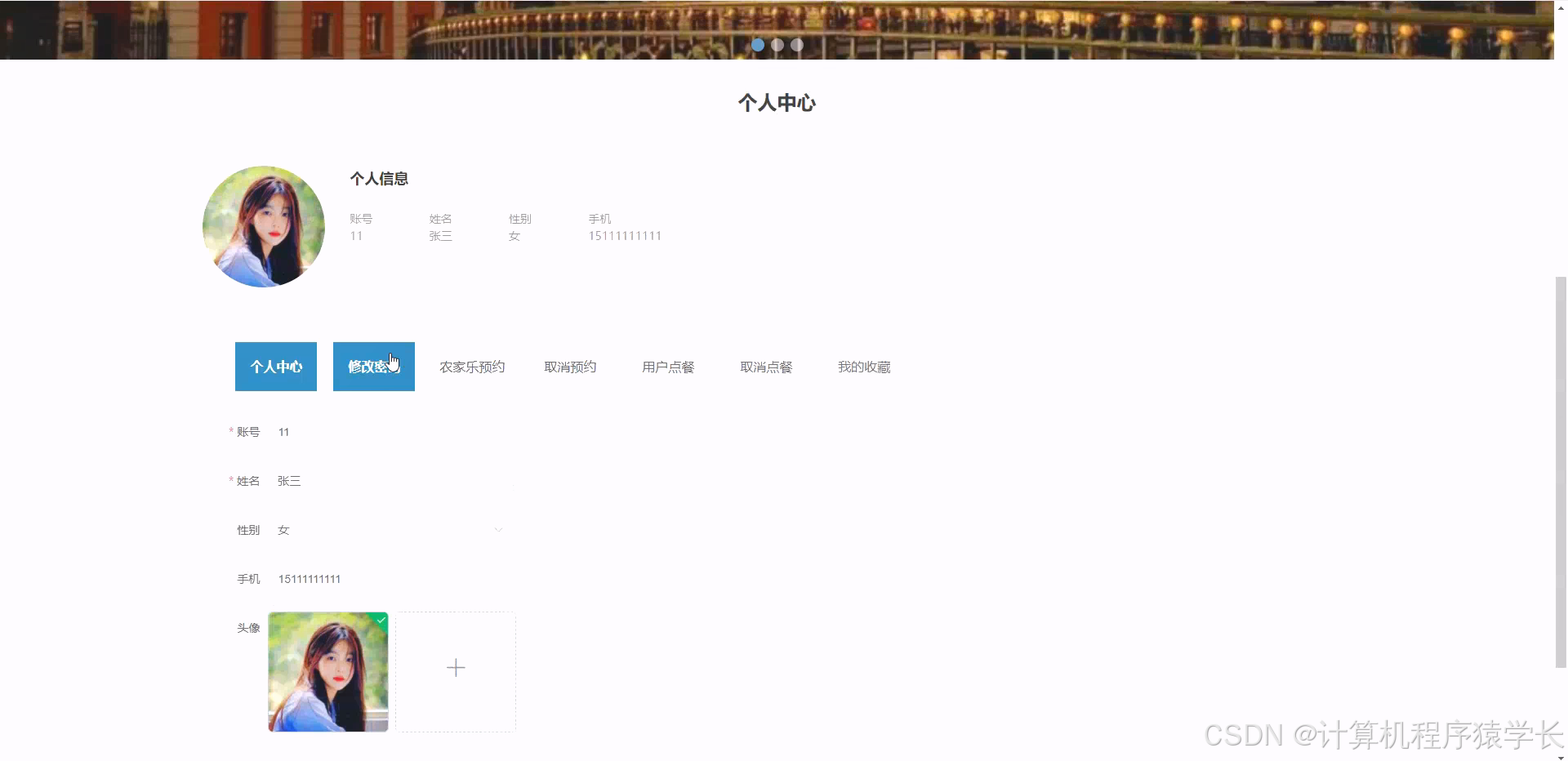Expand the gender selection chevron
The image size is (1568, 761).
pos(498,529)
